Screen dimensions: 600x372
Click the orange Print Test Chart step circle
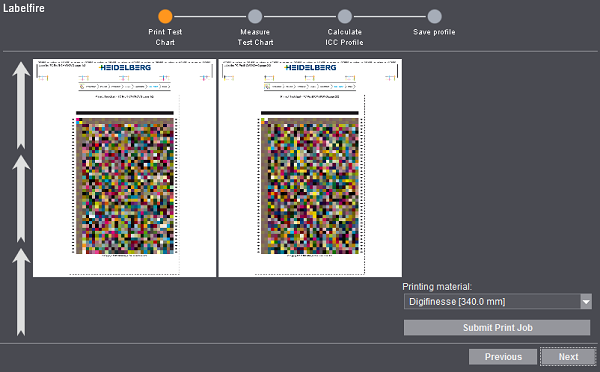pos(165,16)
